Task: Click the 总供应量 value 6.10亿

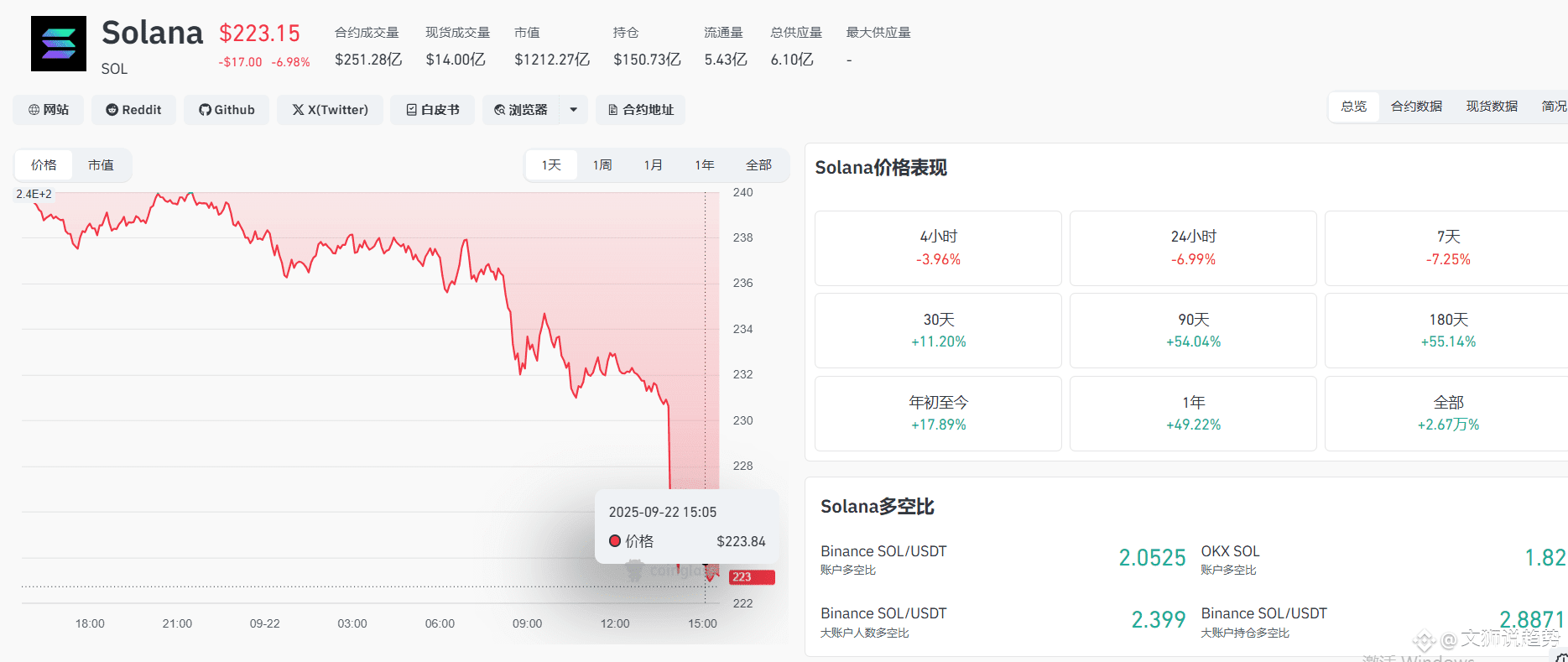Action: [792, 60]
